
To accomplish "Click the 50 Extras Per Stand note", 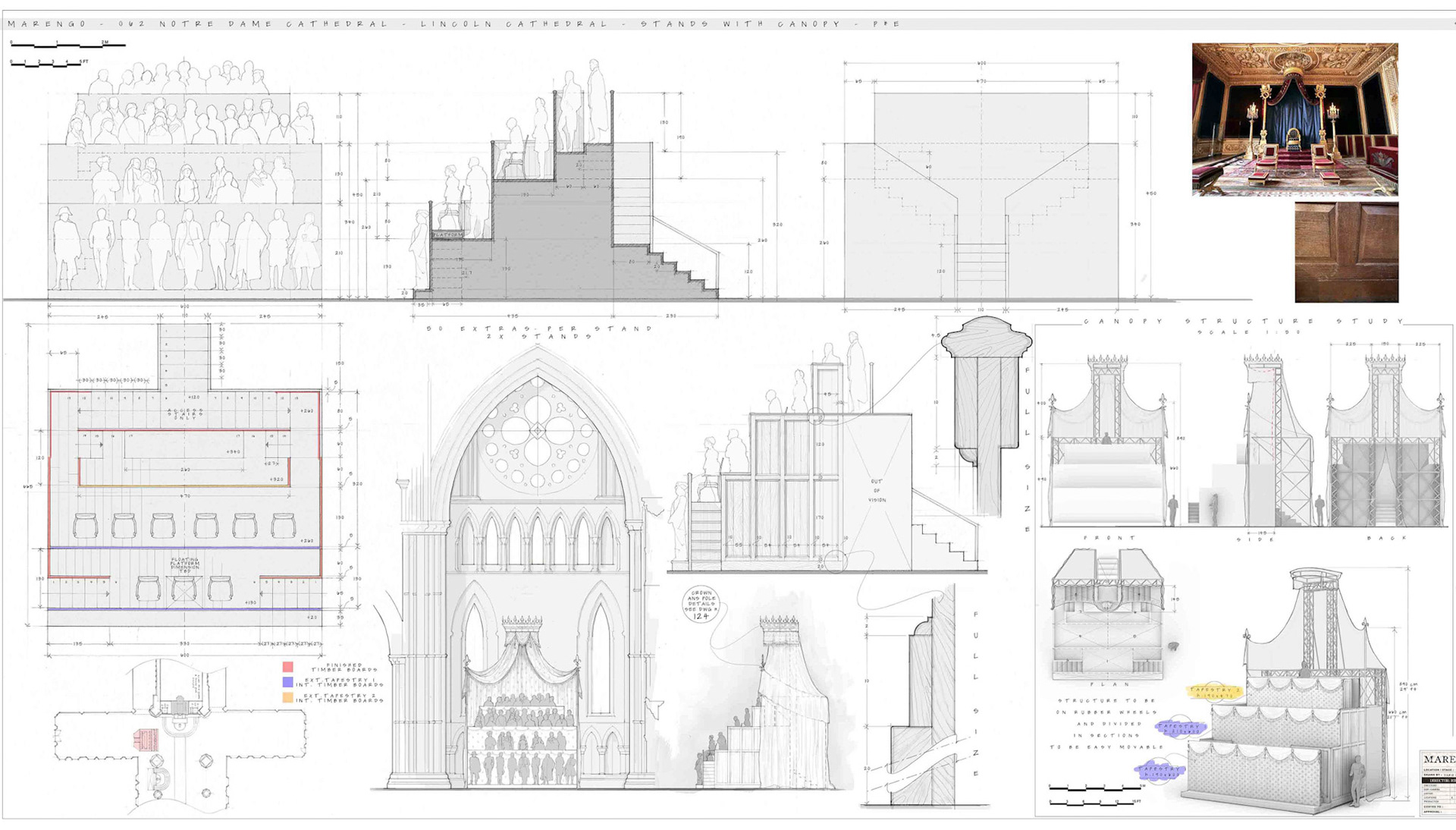I will click(538, 329).
